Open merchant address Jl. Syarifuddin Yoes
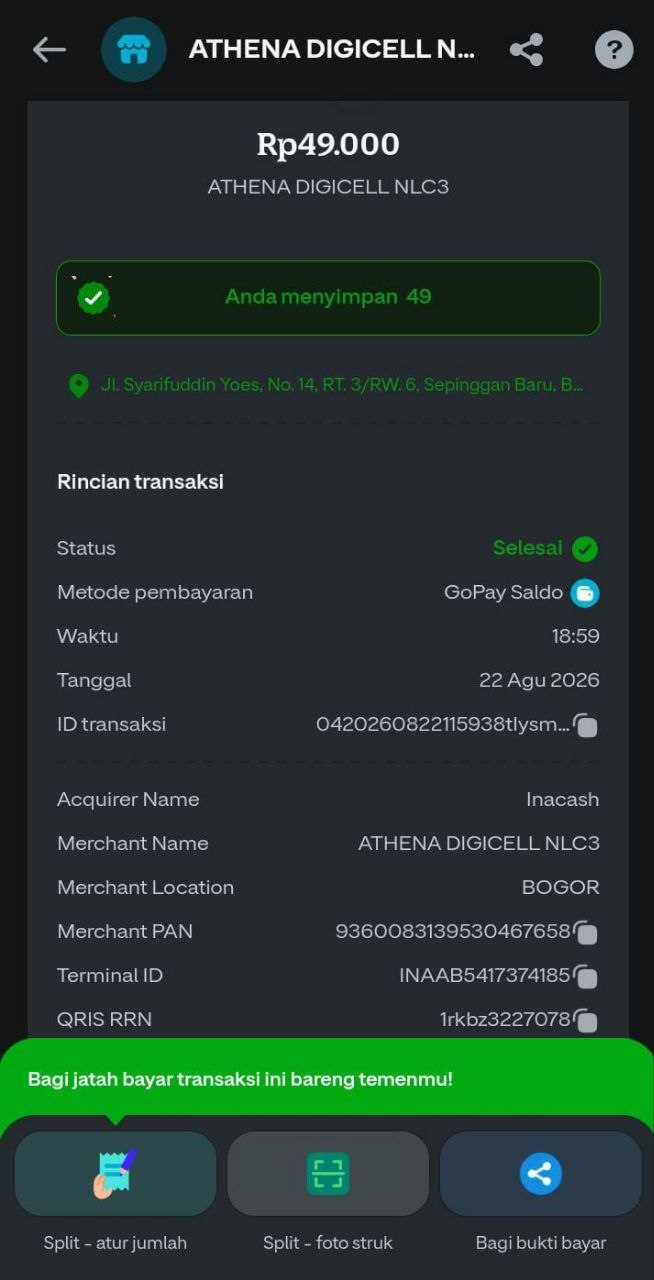The height and width of the screenshot is (1280, 654). point(342,385)
